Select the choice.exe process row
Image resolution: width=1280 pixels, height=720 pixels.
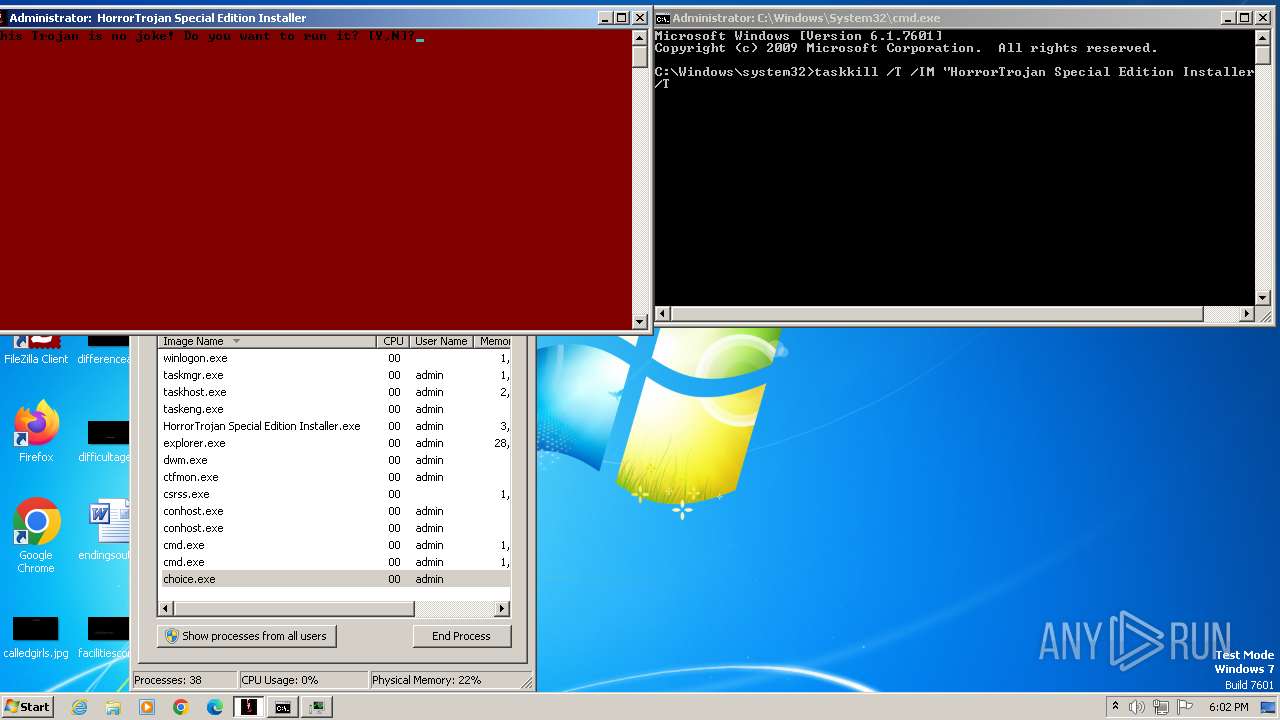(x=335, y=579)
